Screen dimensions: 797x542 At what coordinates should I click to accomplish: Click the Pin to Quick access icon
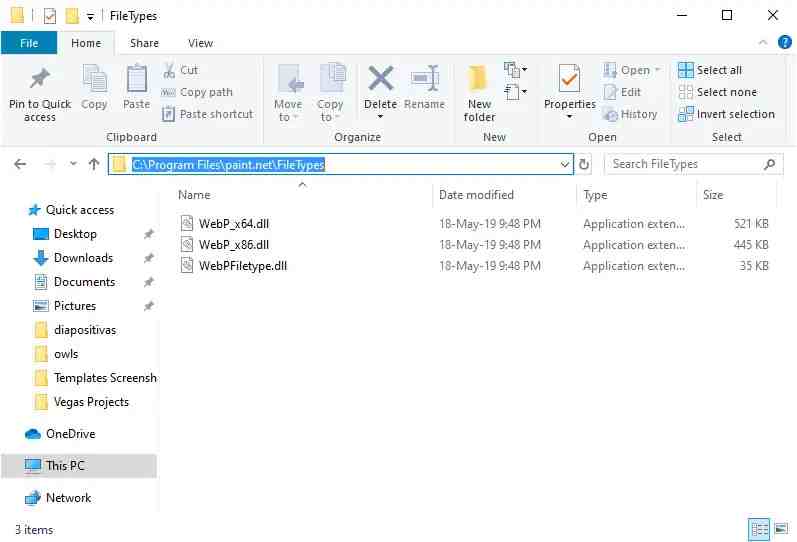pos(40,82)
